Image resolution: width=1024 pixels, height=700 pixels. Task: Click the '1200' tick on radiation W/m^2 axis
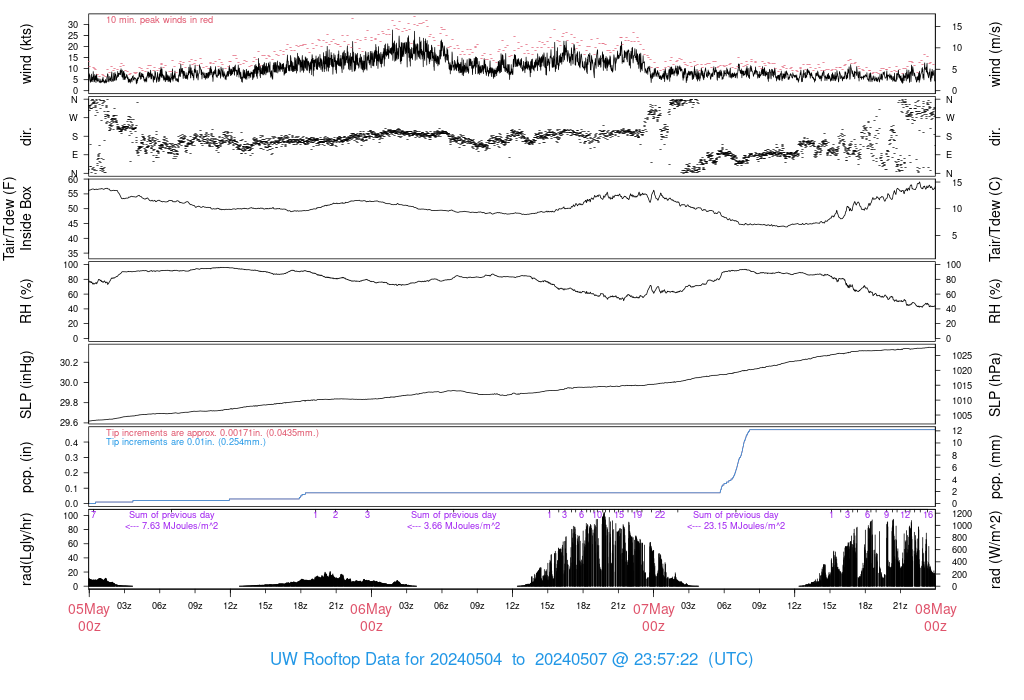point(962,514)
